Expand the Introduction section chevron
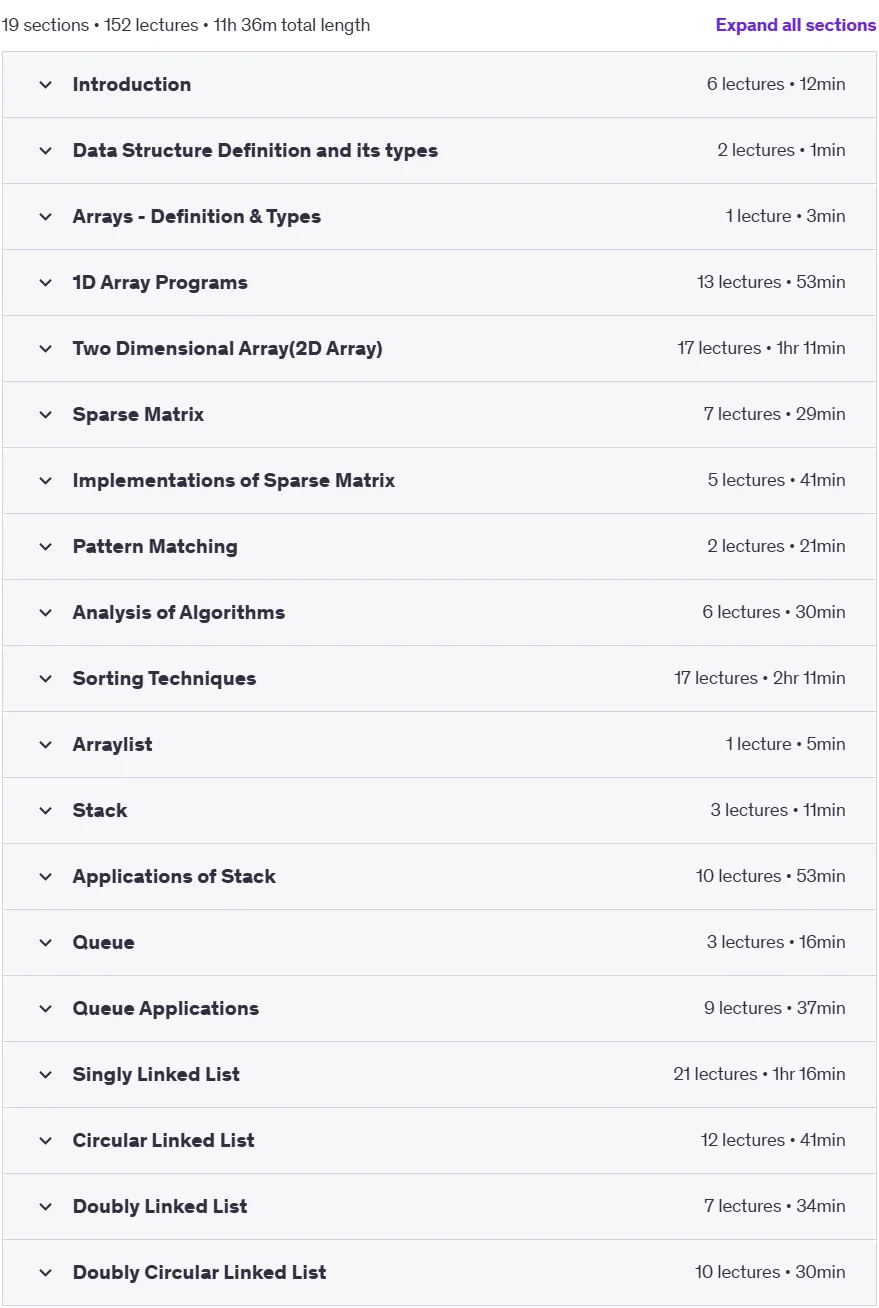The height and width of the screenshot is (1308, 879). 45,85
